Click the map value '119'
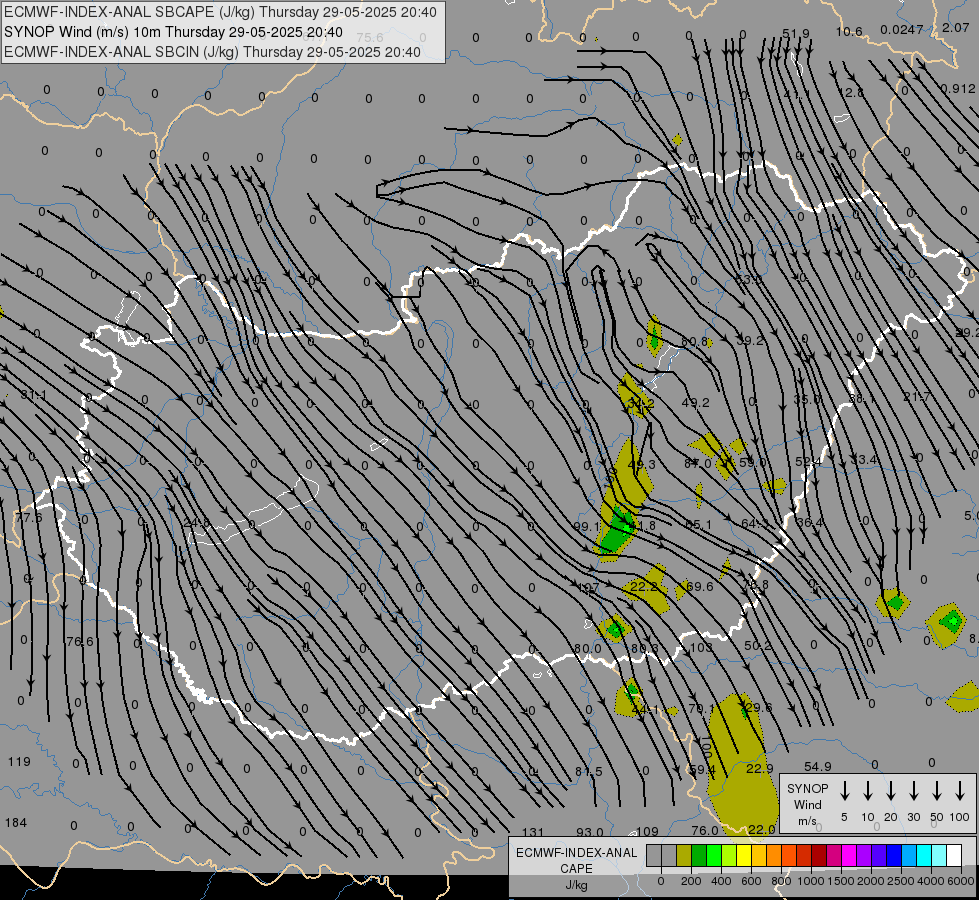The height and width of the screenshot is (900, 979). click(19, 761)
